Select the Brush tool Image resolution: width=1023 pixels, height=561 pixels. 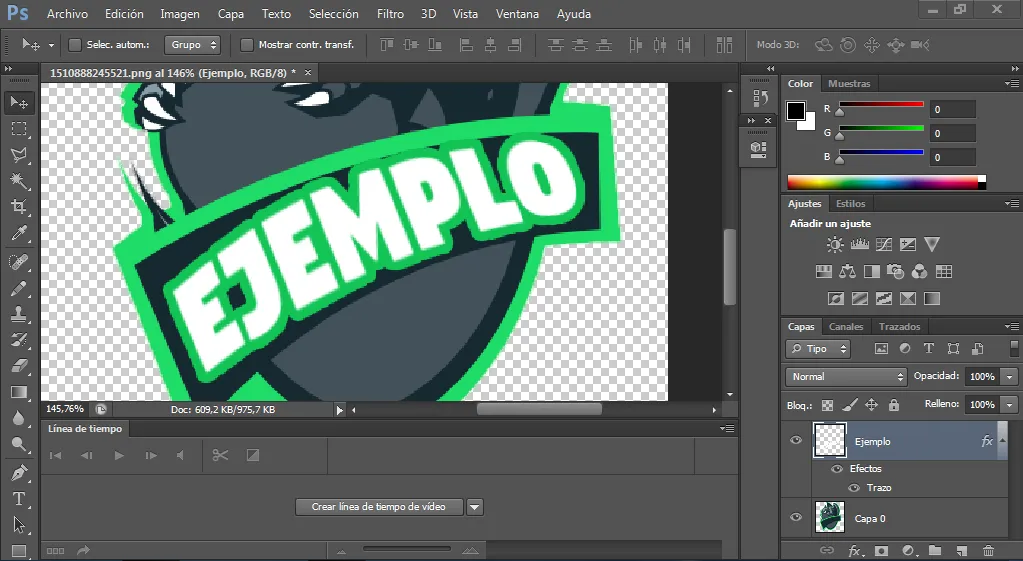(19, 288)
